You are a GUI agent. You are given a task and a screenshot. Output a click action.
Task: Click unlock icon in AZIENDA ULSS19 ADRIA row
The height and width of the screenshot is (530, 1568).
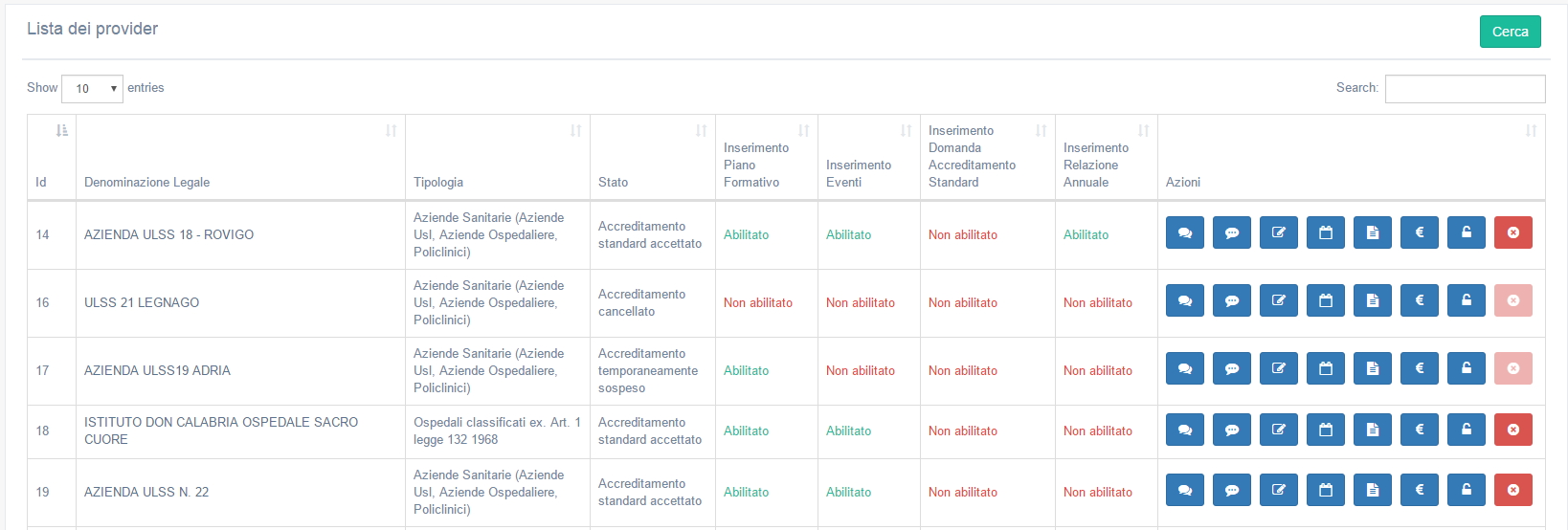(x=1466, y=368)
